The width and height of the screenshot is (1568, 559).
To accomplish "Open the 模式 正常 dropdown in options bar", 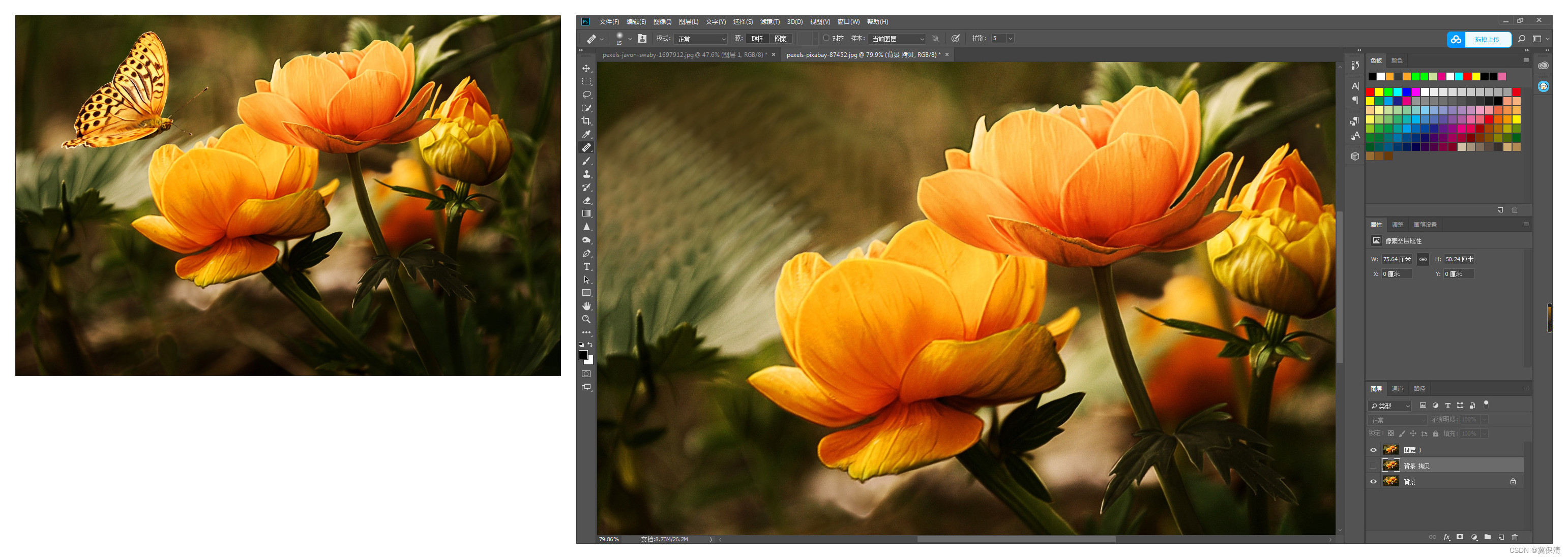I will [x=702, y=39].
